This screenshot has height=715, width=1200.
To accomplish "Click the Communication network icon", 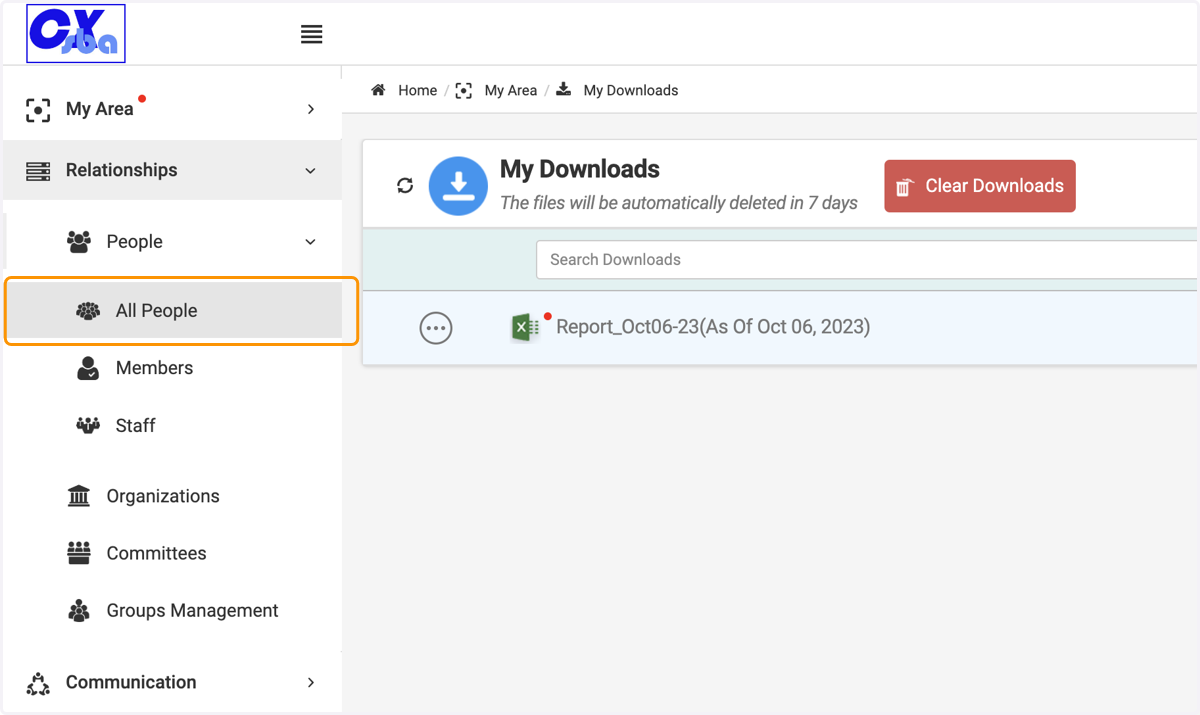I will click(x=38, y=683).
